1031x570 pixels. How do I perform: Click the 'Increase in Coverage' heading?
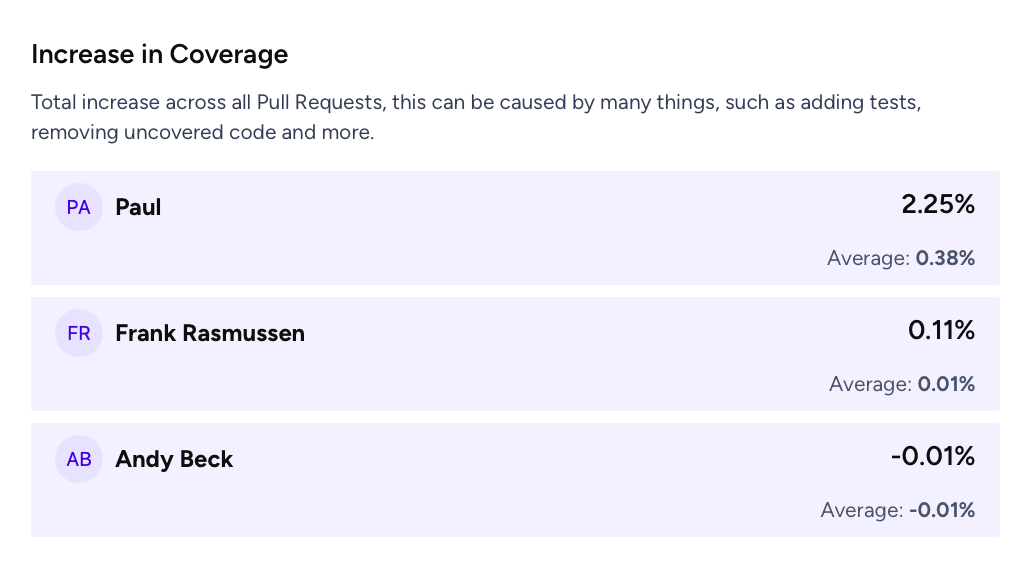click(160, 54)
